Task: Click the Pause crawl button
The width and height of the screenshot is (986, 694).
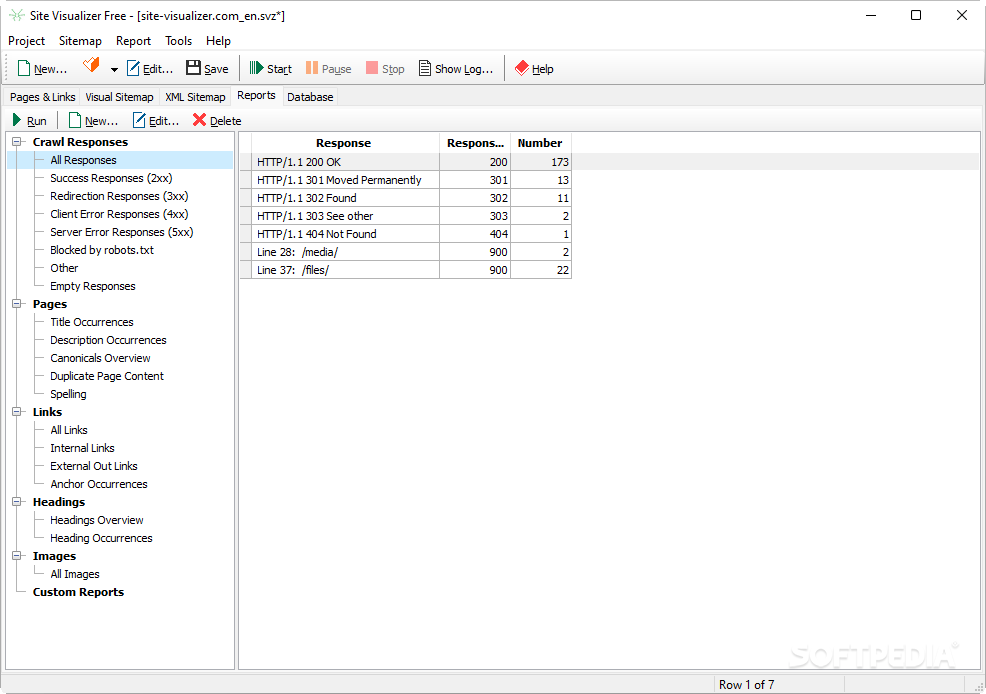Action: pyautogui.click(x=328, y=69)
